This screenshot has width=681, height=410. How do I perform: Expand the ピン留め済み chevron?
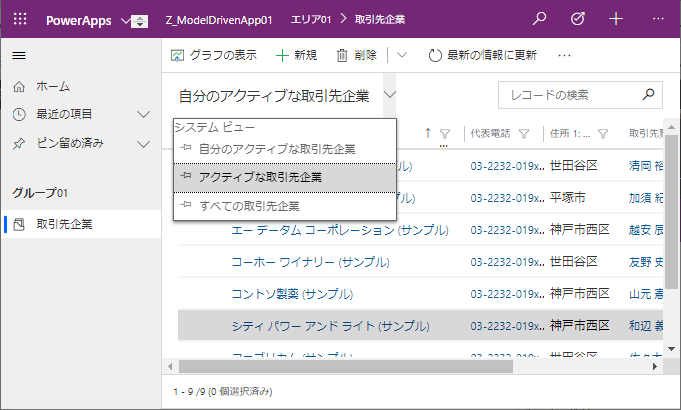pos(143,144)
